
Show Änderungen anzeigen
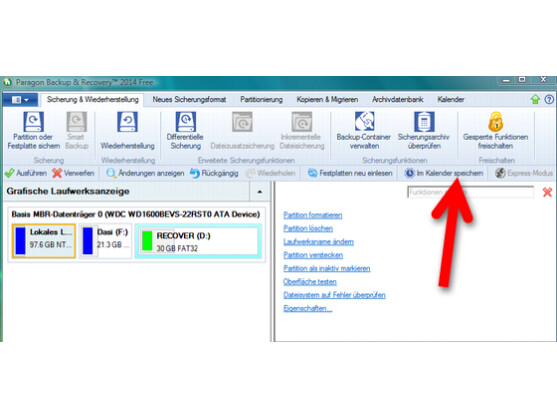[145, 173]
